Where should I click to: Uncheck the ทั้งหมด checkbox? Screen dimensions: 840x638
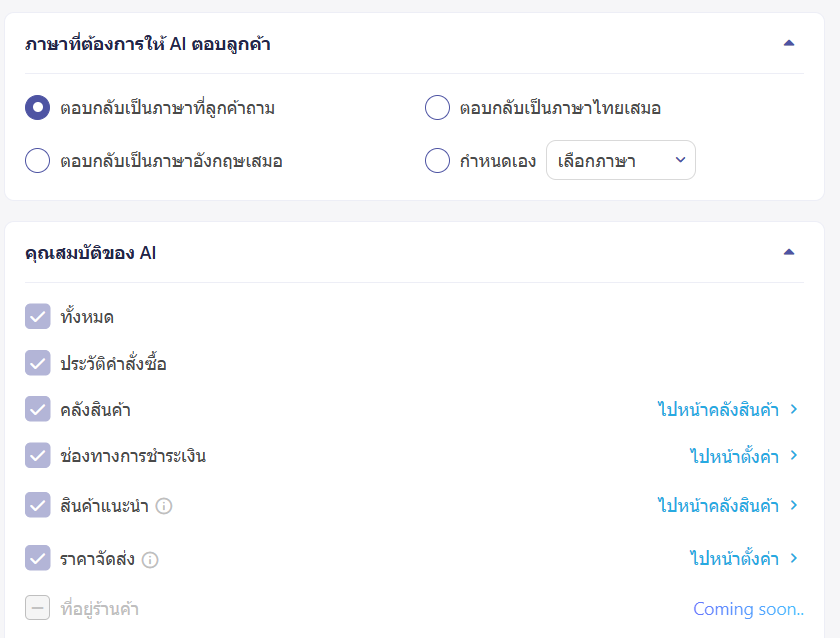pyautogui.click(x=37, y=316)
